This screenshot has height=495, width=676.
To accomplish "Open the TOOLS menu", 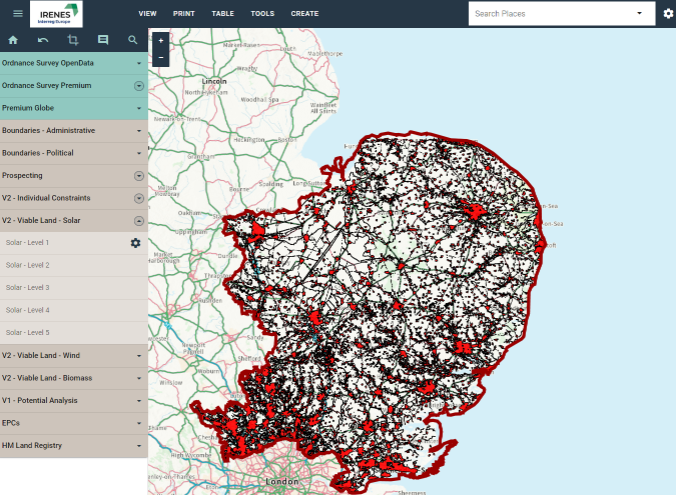I will click(x=262, y=14).
